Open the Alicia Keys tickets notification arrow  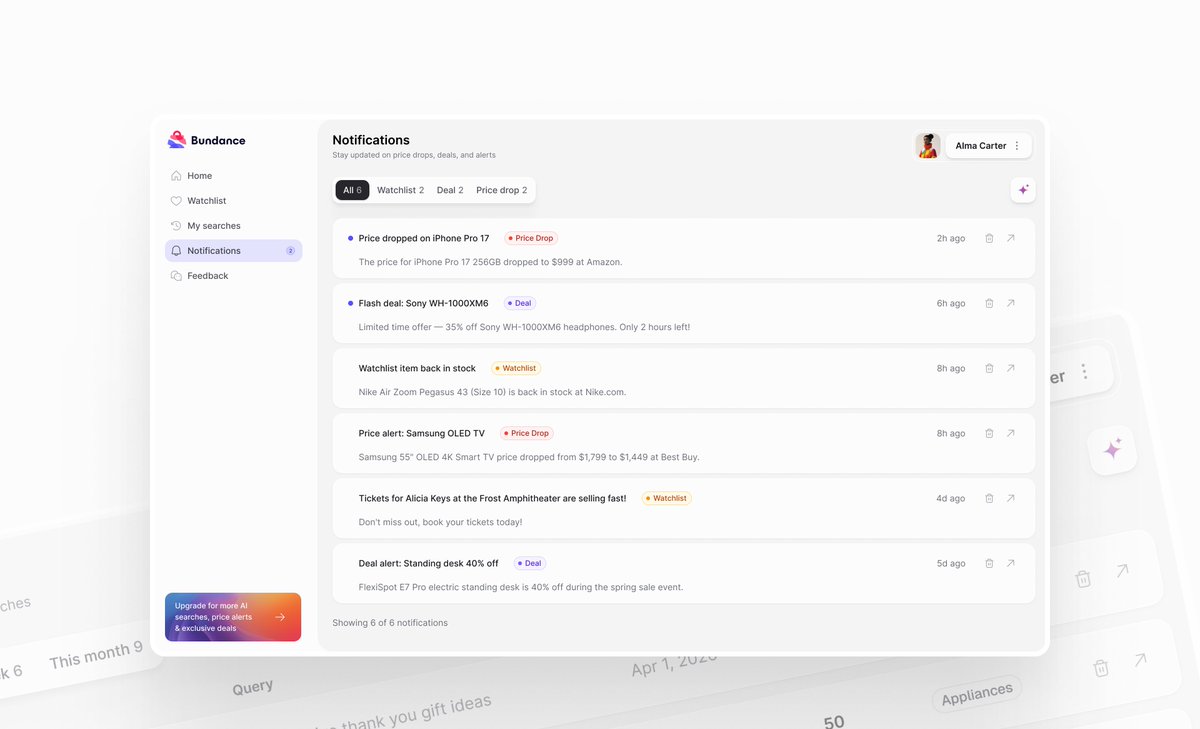click(x=1011, y=498)
